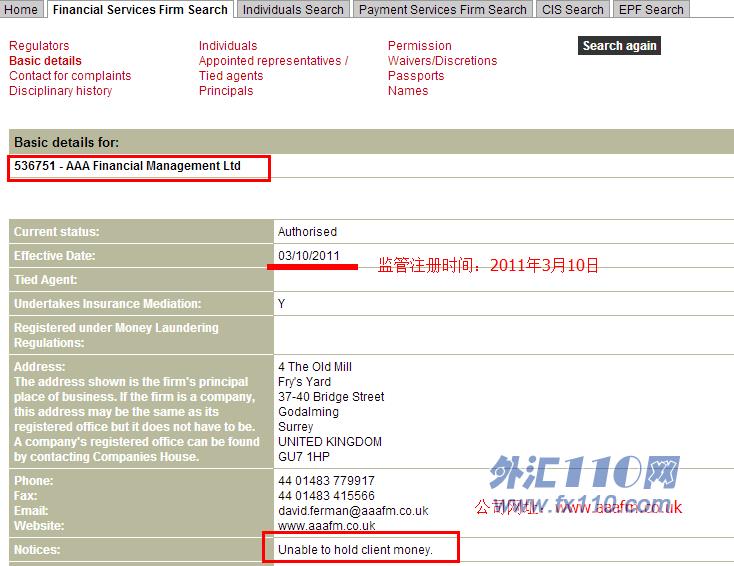
Task: Open the Passports link
Action: pos(416,75)
